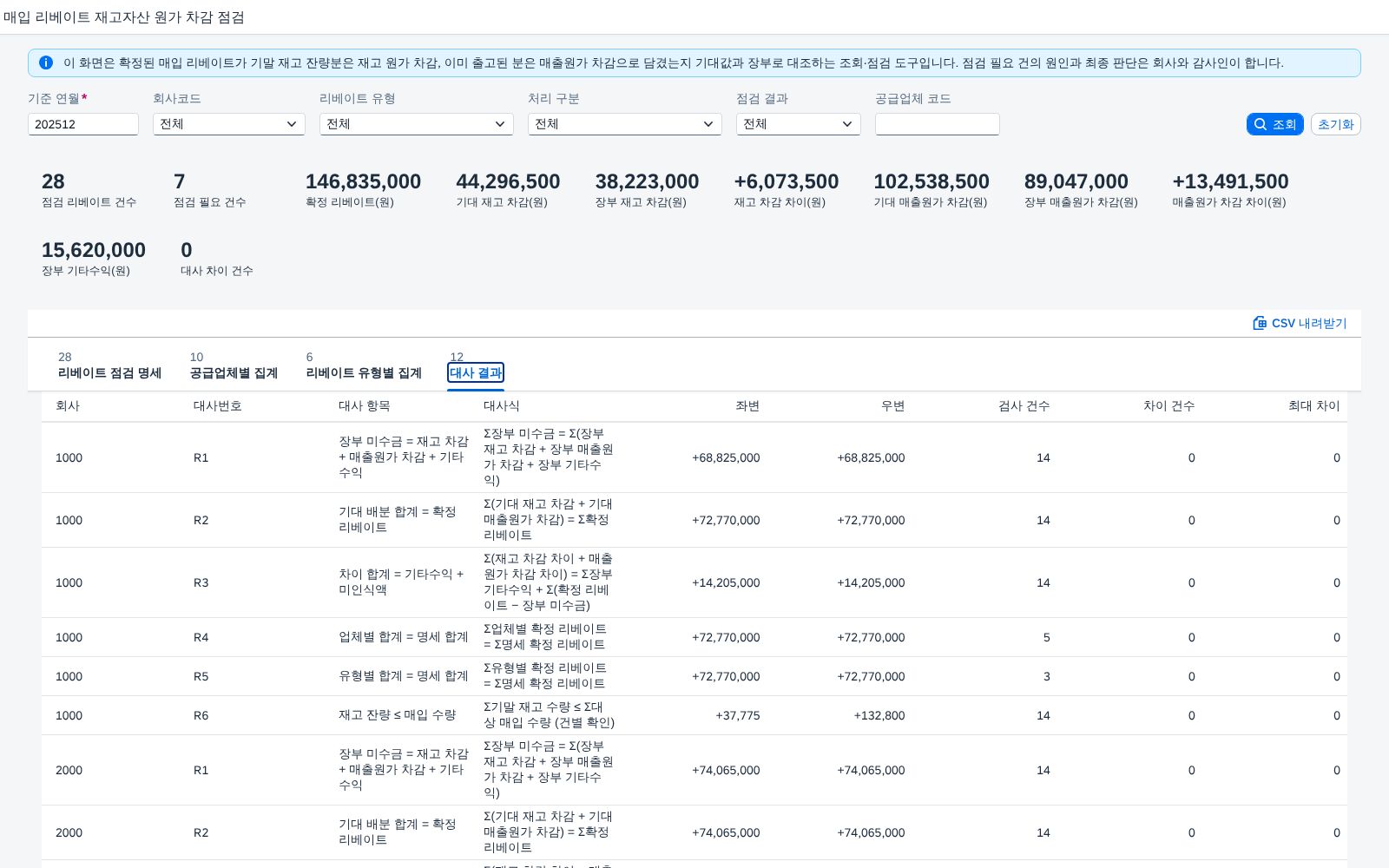Click the 기준 연월 input field
Screen dimensions: 1389x868
pos(83,124)
